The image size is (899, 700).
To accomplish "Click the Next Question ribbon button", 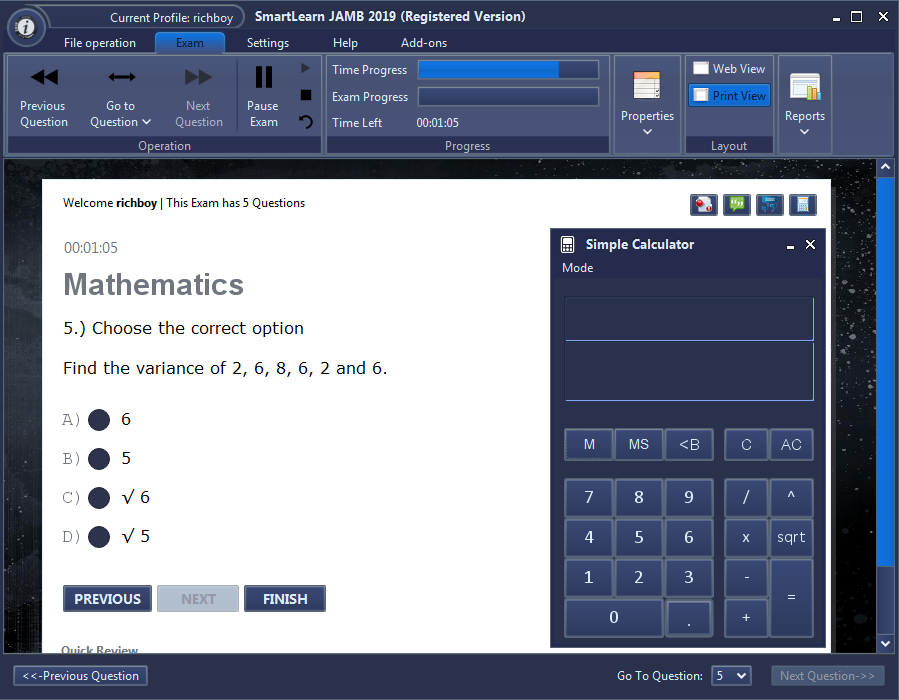I will 198,97.
